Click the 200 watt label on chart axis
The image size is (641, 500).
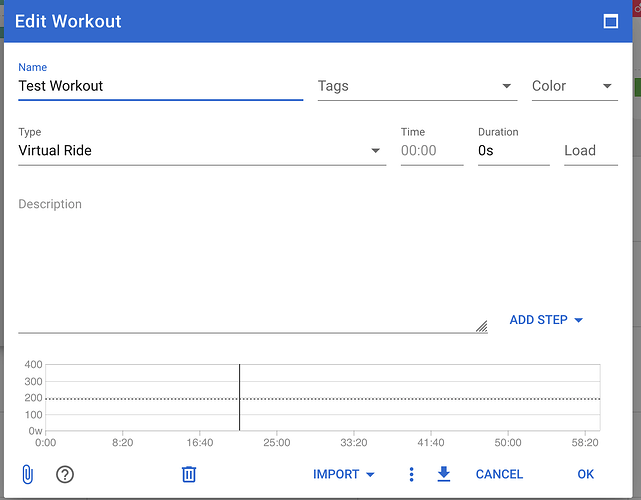pos(33,398)
